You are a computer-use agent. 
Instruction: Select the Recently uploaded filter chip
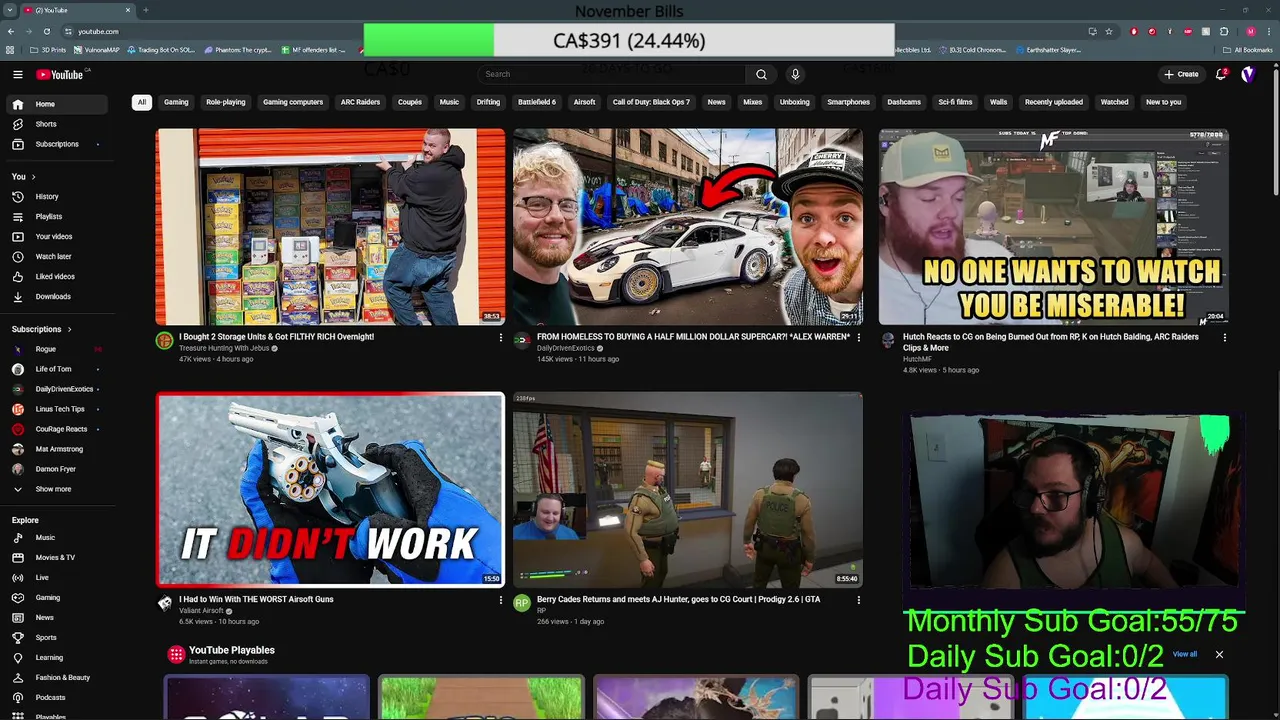click(1054, 102)
